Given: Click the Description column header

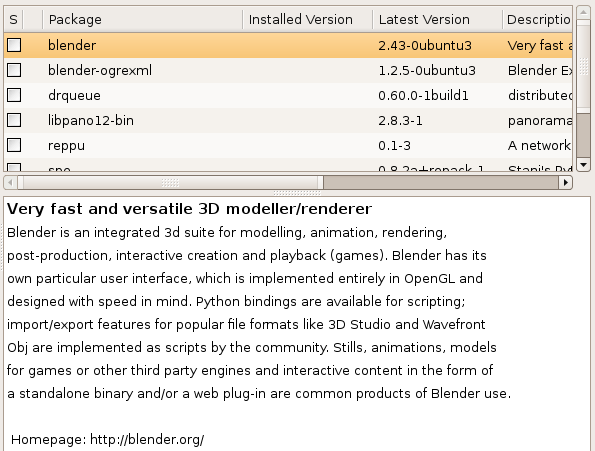Looking at the screenshot, I should pos(537,19).
